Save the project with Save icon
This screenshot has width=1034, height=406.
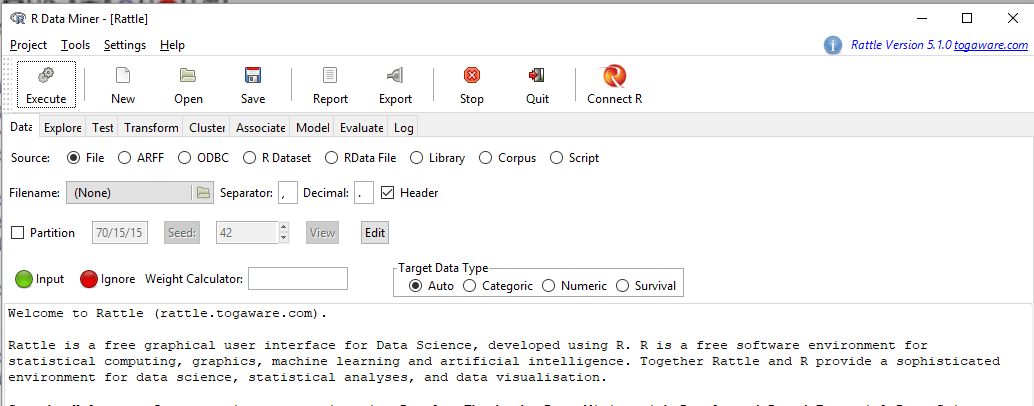pos(253,76)
